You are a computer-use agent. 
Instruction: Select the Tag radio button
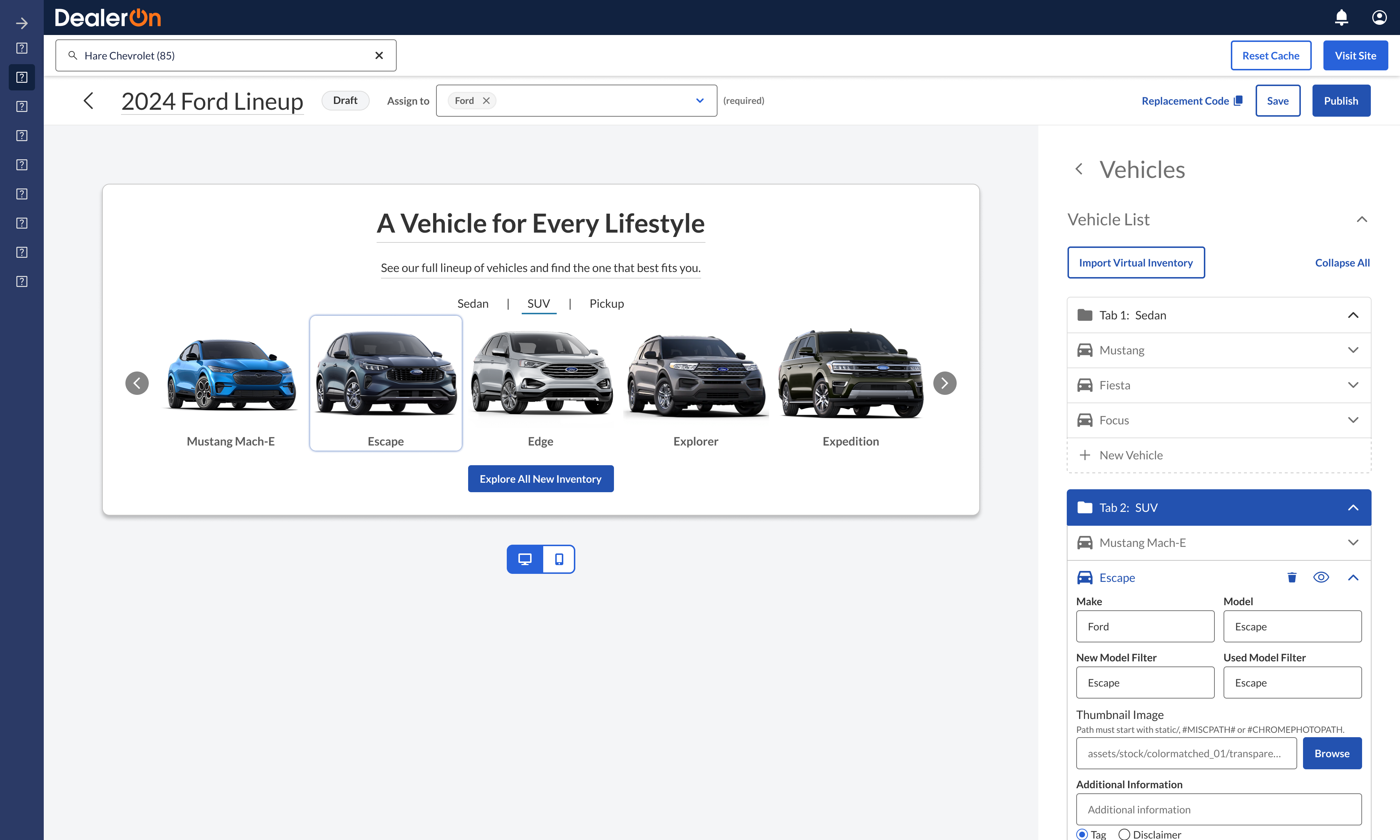(1082, 834)
